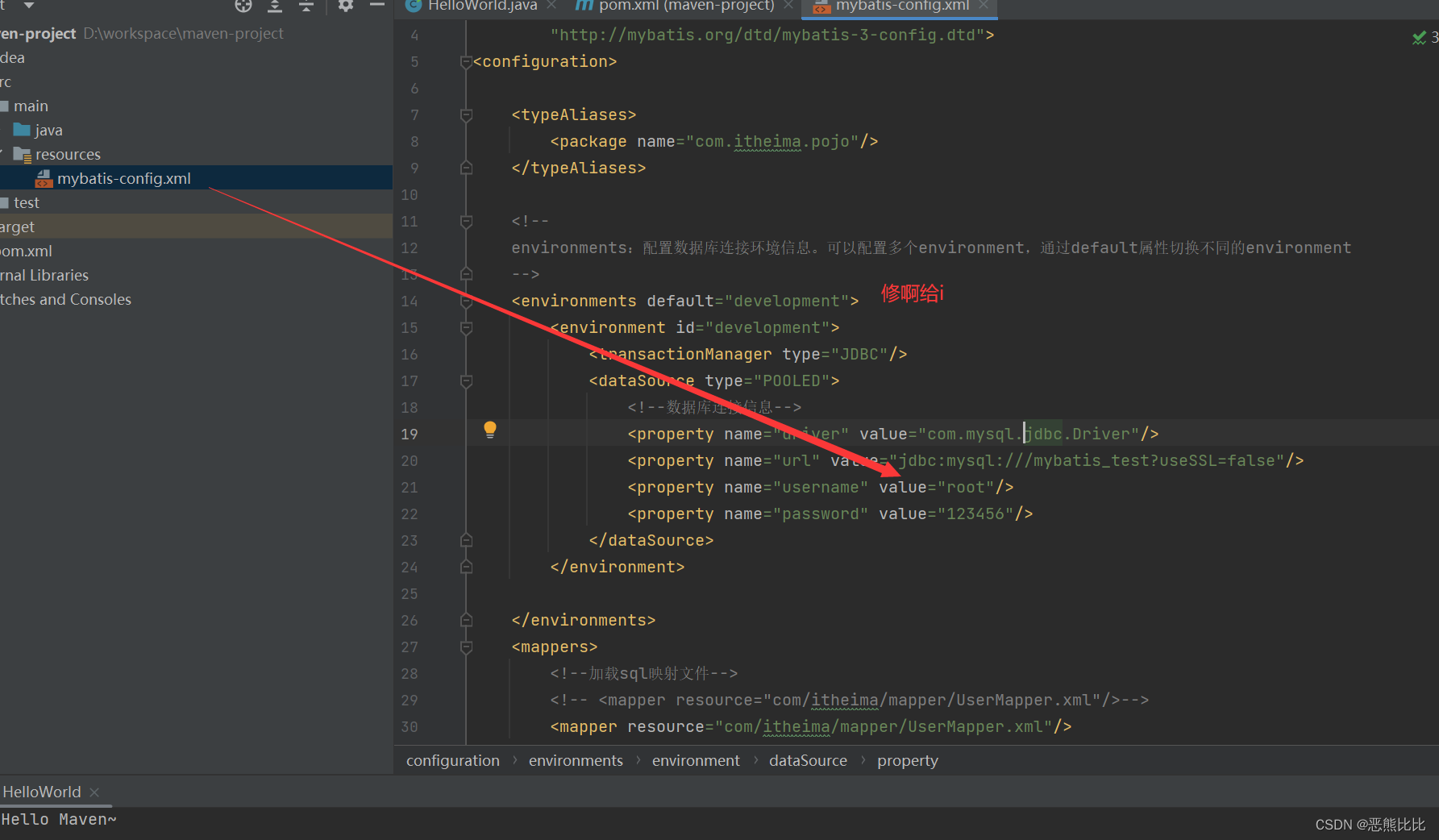This screenshot has width=1439, height=840.
Task: Collapse the environments fold marker on line 14
Action: tap(466, 301)
